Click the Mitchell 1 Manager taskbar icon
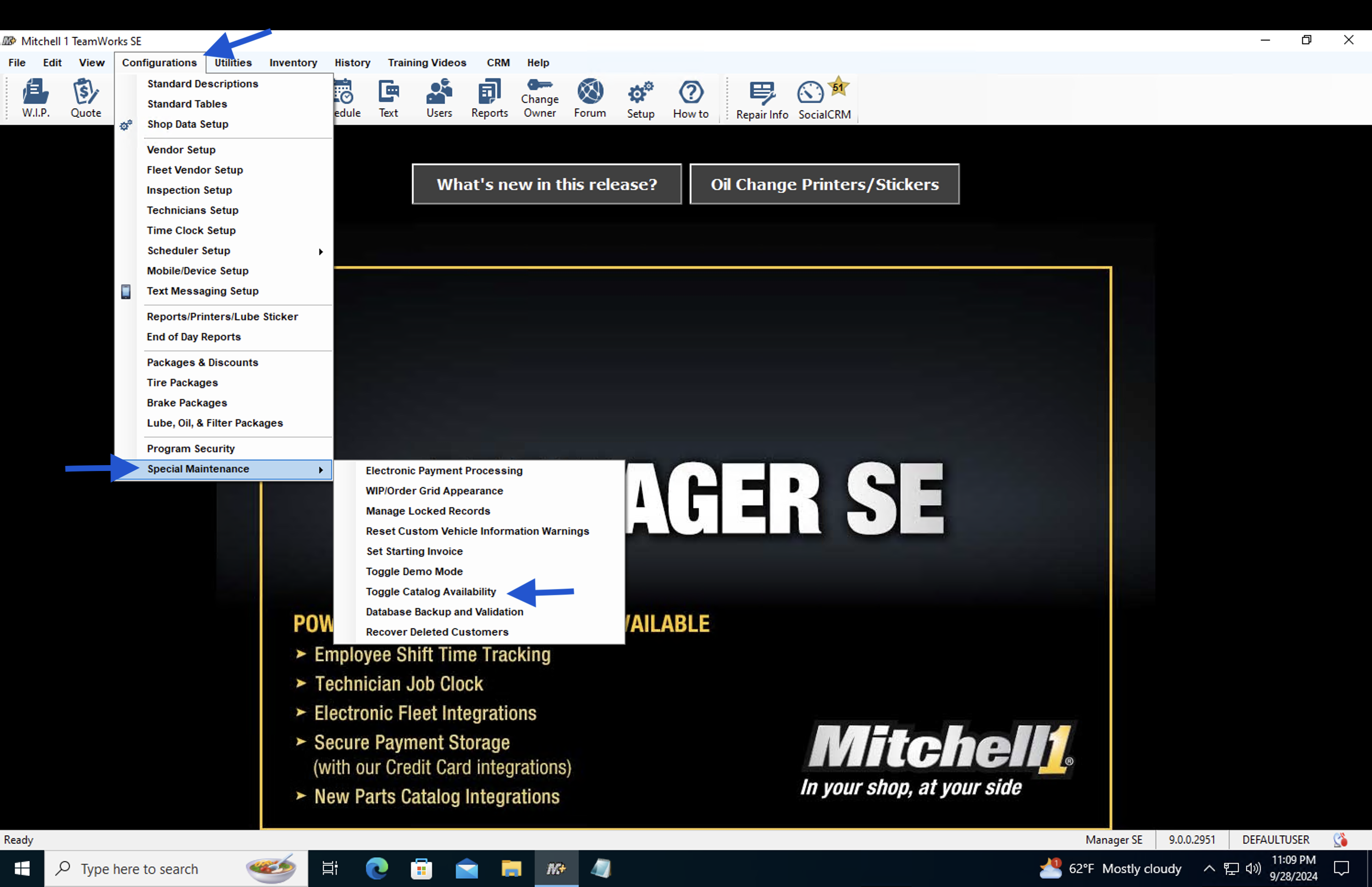 tap(556, 868)
